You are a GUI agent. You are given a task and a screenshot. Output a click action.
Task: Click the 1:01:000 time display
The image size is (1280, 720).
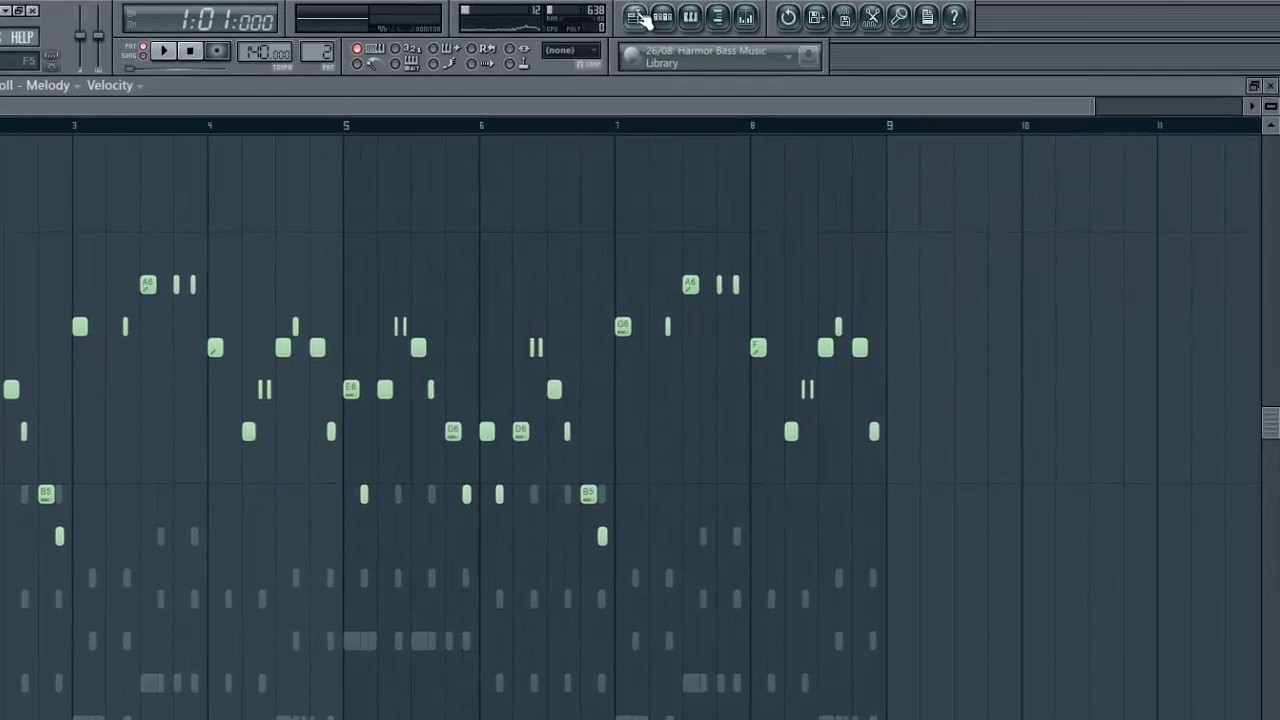[200, 19]
